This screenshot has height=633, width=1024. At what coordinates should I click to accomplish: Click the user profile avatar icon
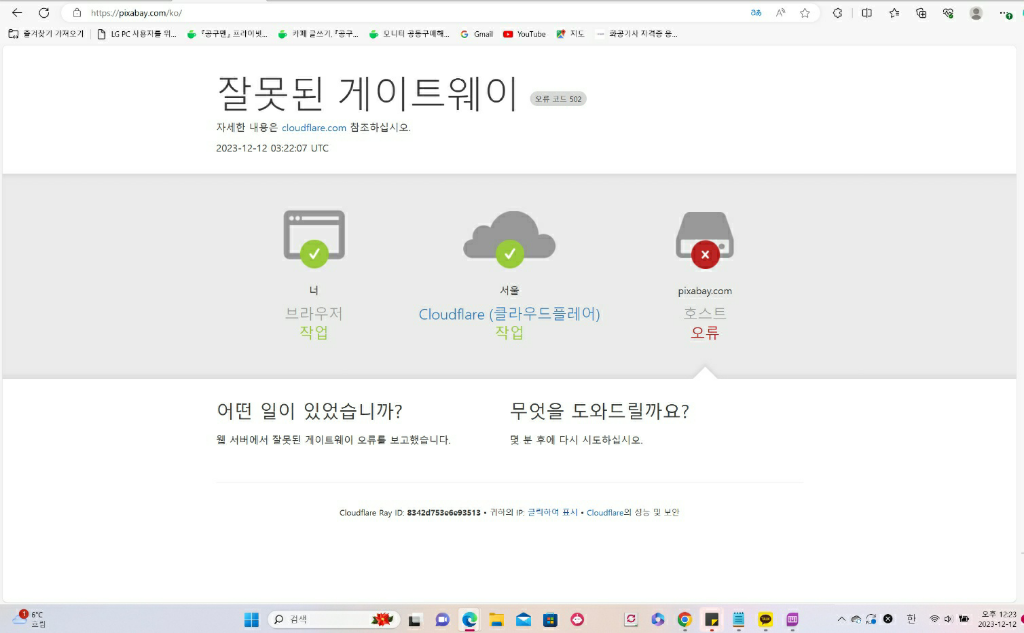tap(976, 13)
